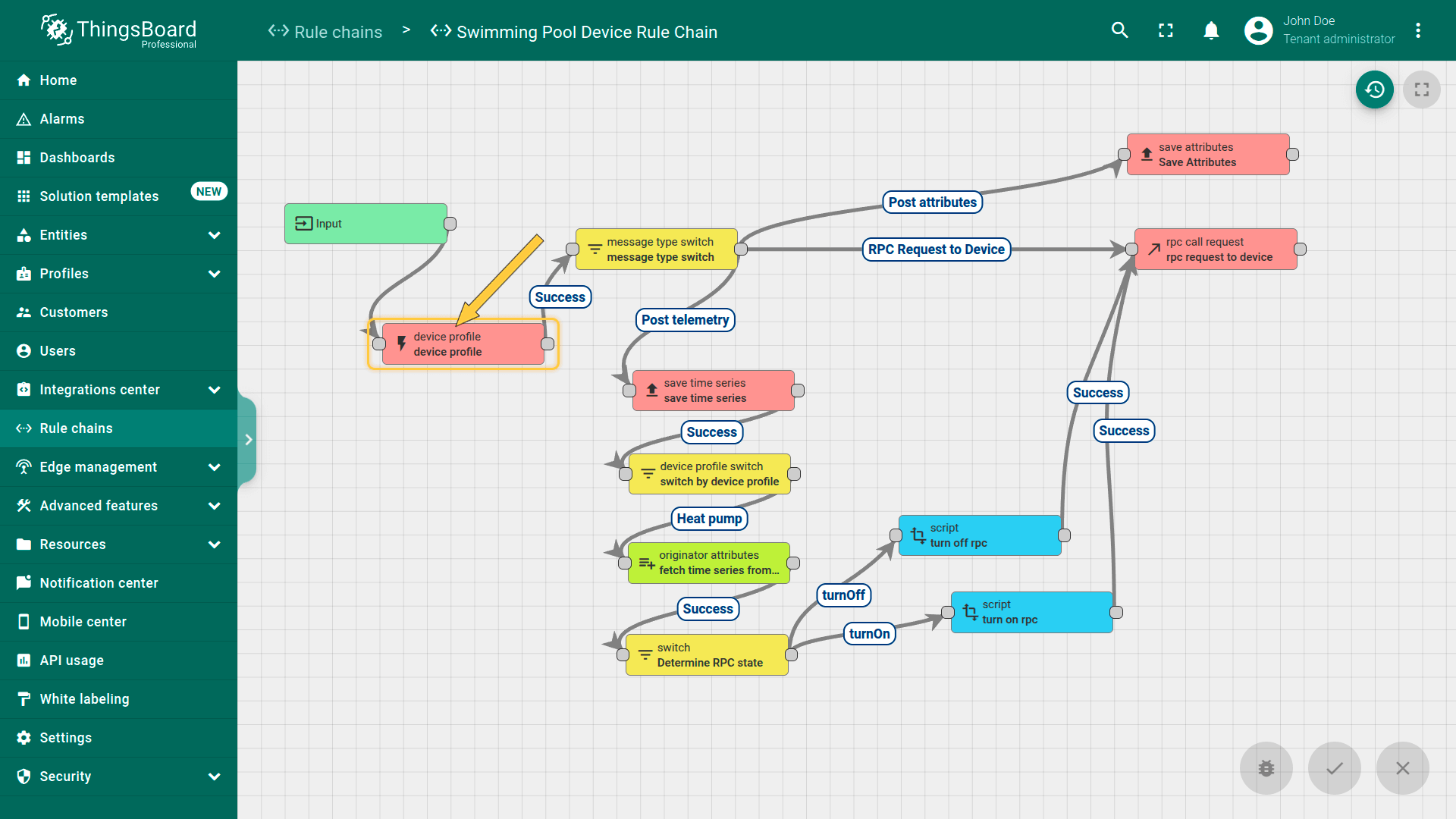Open the notifications bell

pos(1211,30)
